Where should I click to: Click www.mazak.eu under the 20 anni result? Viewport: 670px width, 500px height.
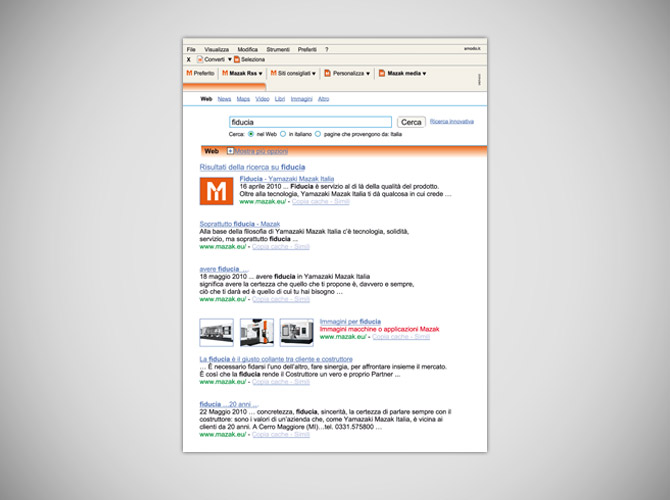click(x=223, y=434)
